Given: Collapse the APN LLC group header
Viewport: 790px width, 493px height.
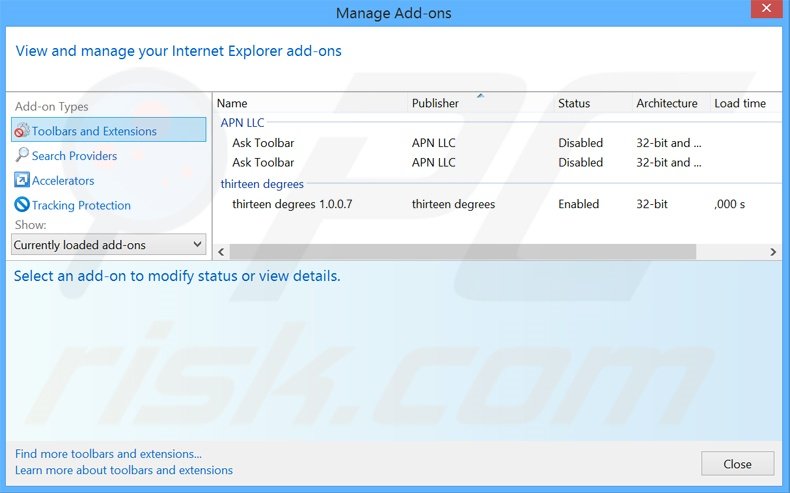Looking at the screenshot, I should click(x=242, y=122).
